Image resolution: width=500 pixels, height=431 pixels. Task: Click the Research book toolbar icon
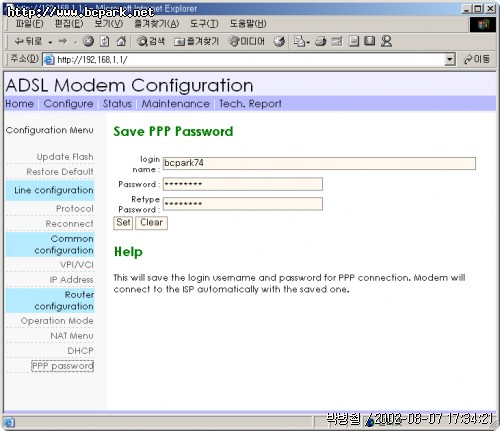click(370, 41)
